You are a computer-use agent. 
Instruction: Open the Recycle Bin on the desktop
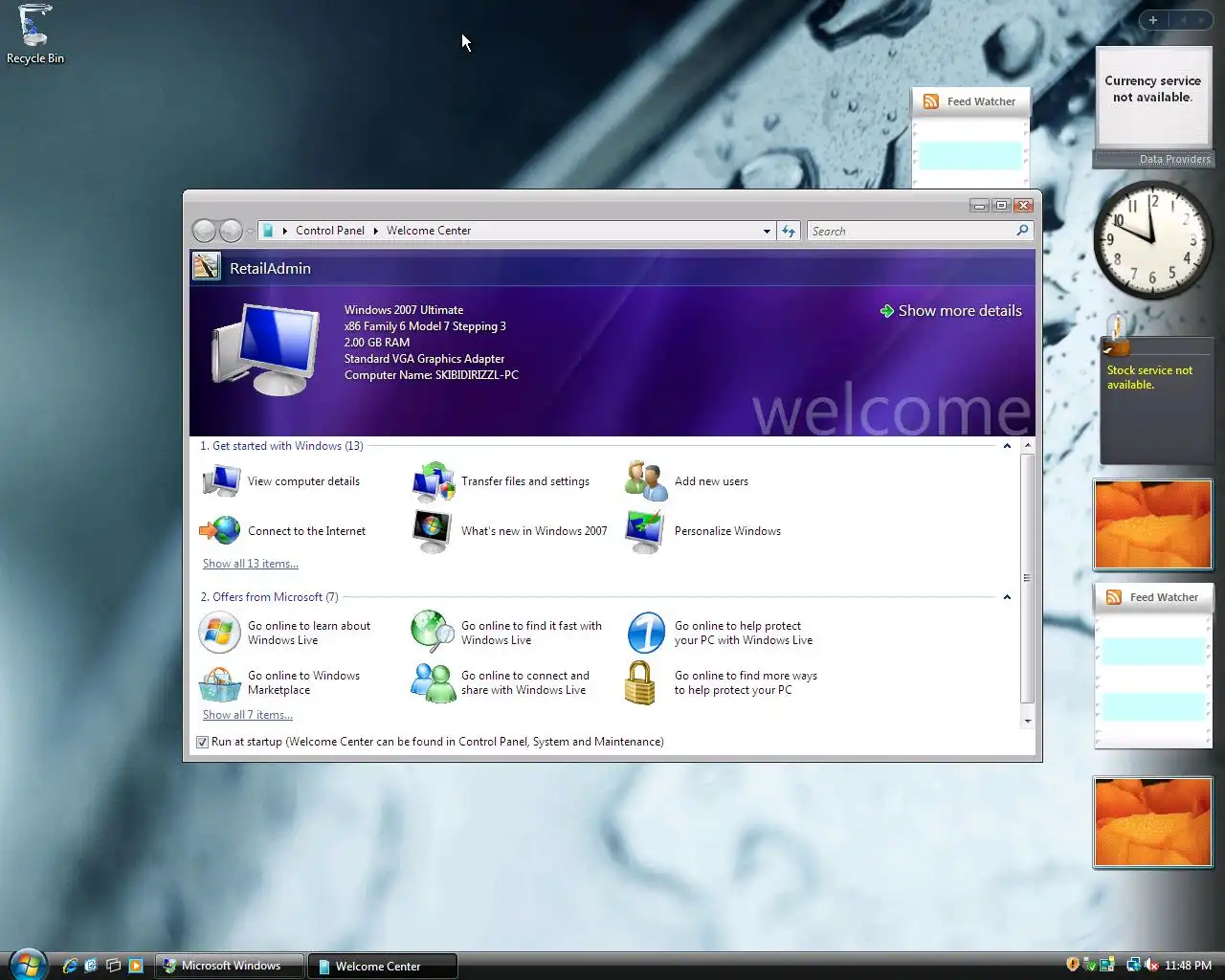35,34
